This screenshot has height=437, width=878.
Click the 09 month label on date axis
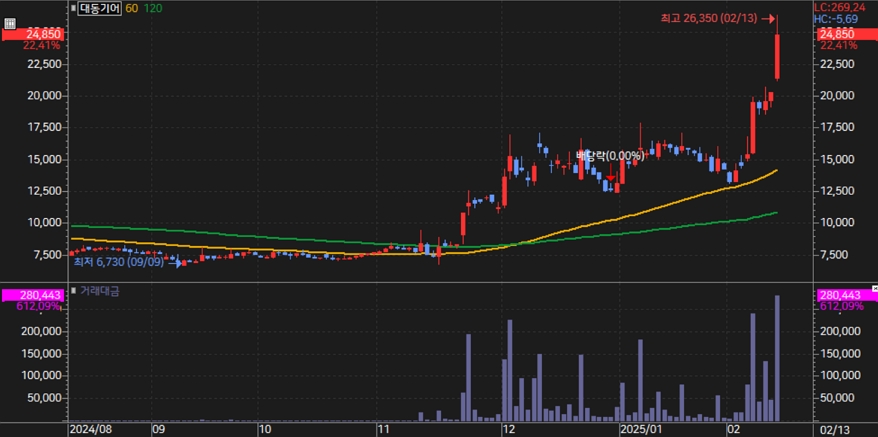[x=159, y=430]
